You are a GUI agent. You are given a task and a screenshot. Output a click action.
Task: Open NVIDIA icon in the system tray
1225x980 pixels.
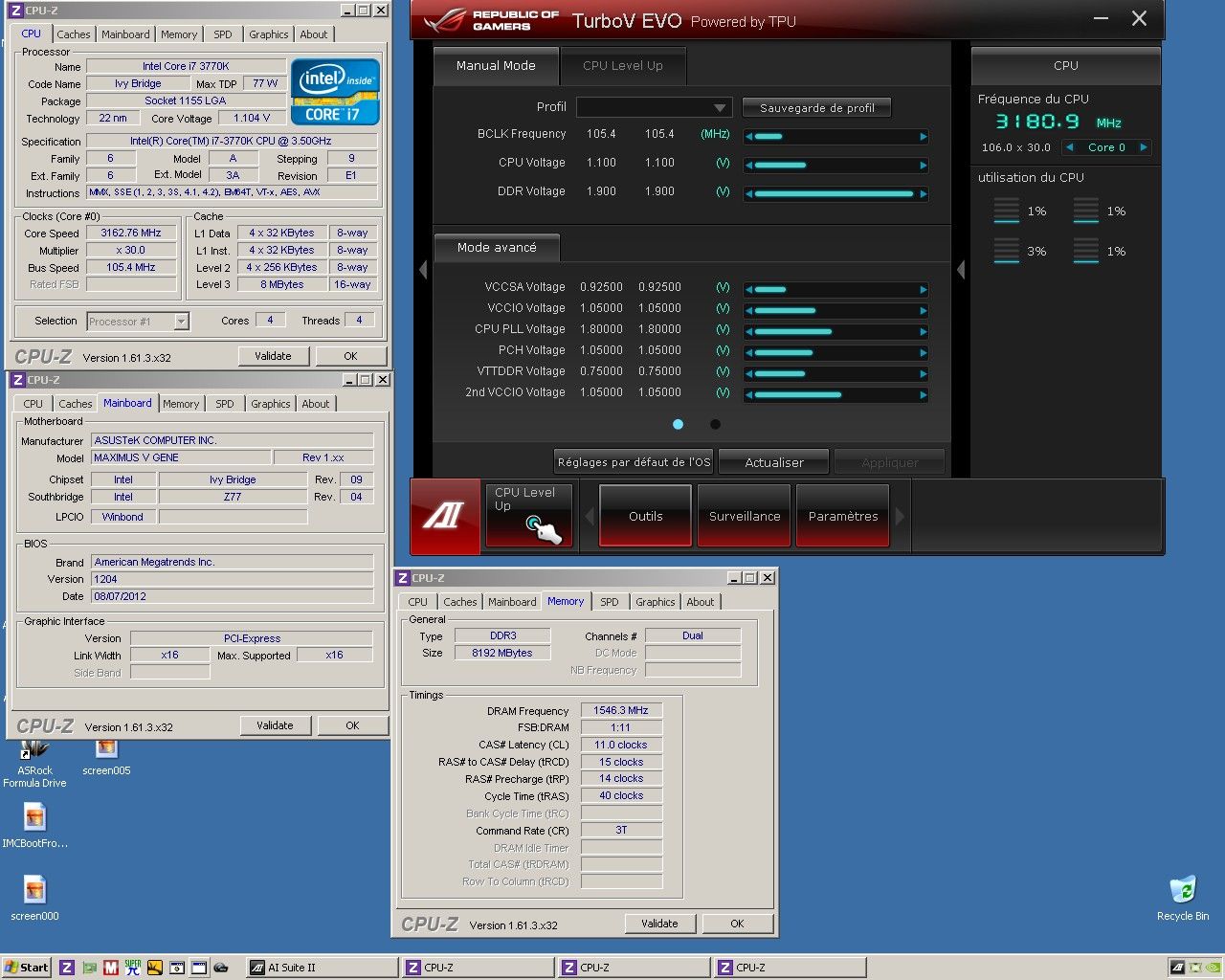click(1212, 968)
